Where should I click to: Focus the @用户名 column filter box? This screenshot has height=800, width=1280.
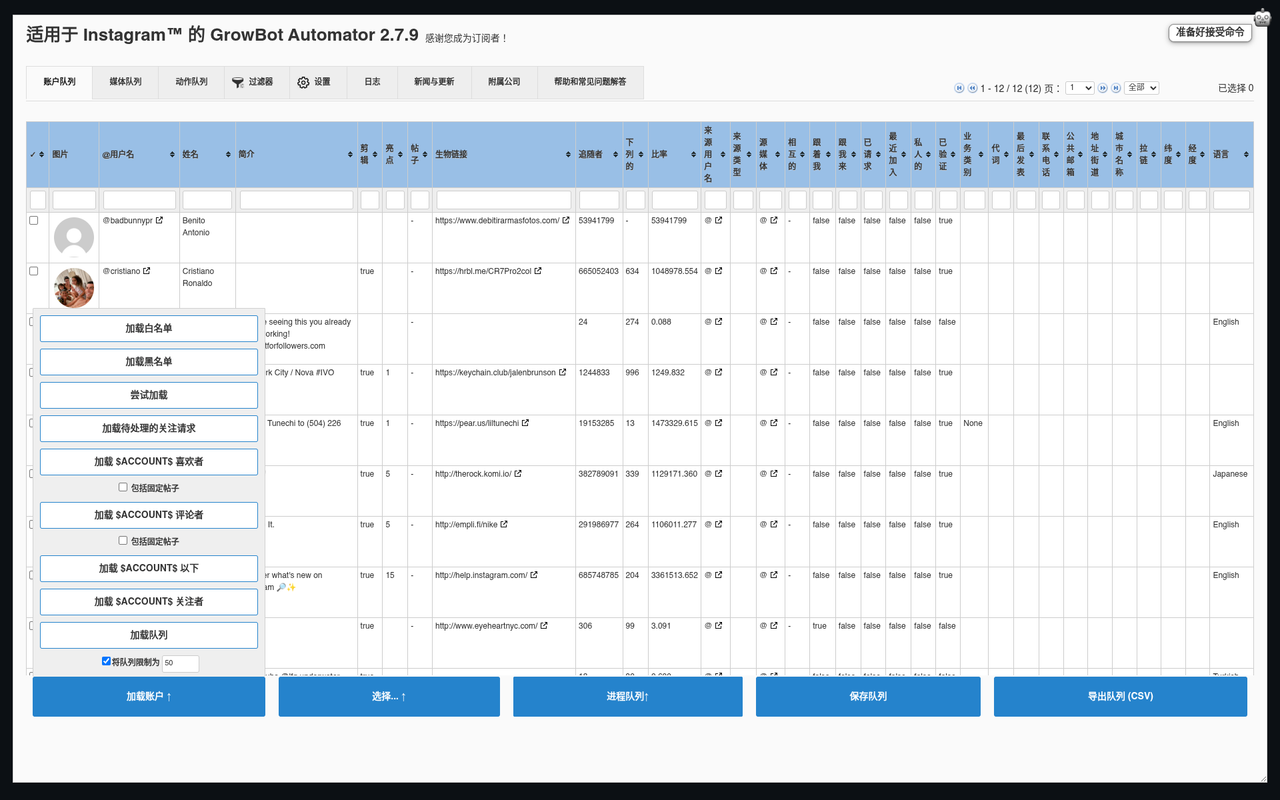click(x=139, y=200)
